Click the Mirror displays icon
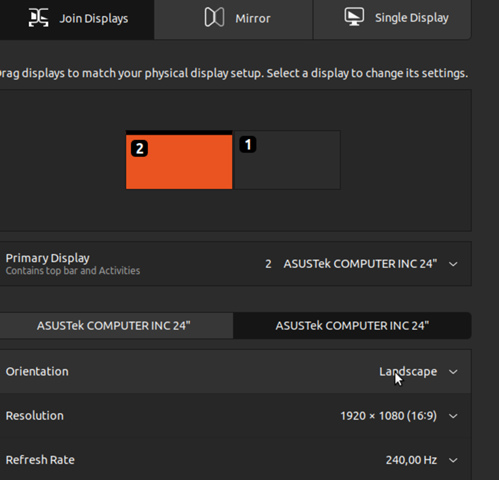This screenshot has width=499, height=480. pyautogui.click(x=214, y=17)
